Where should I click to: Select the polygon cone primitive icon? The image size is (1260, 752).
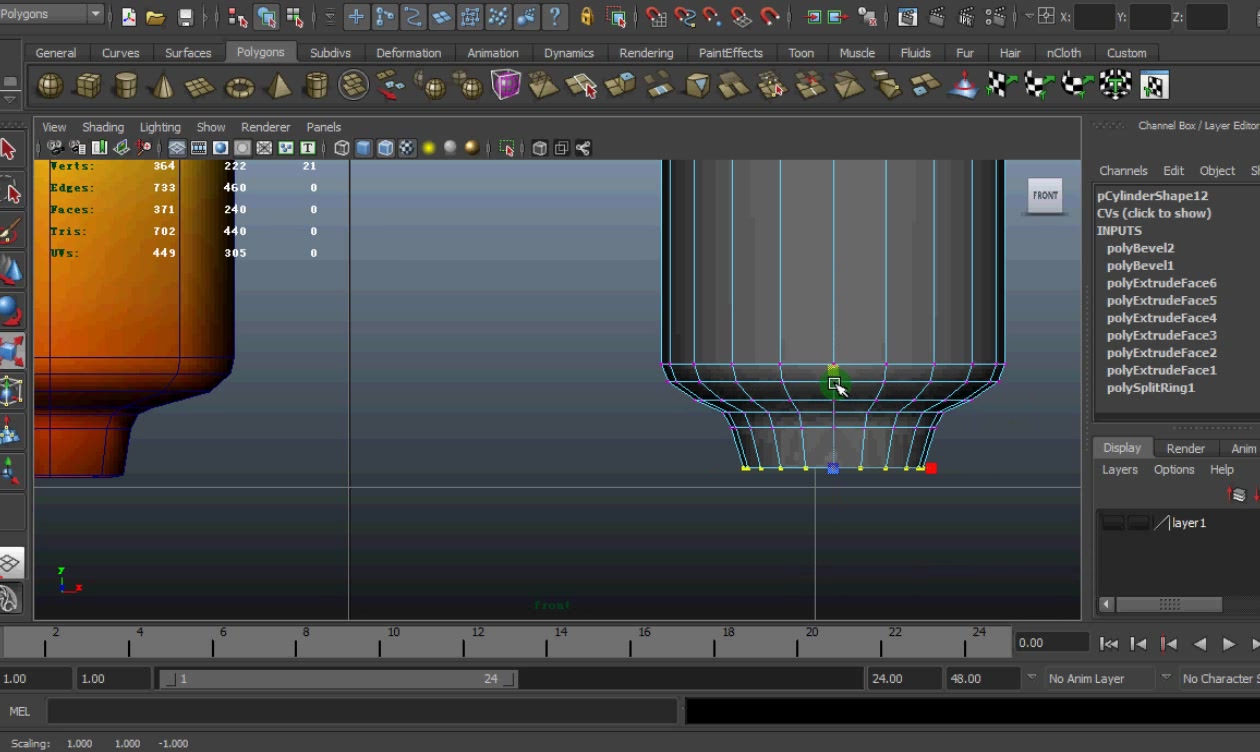pyautogui.click(x=163, y=87)
